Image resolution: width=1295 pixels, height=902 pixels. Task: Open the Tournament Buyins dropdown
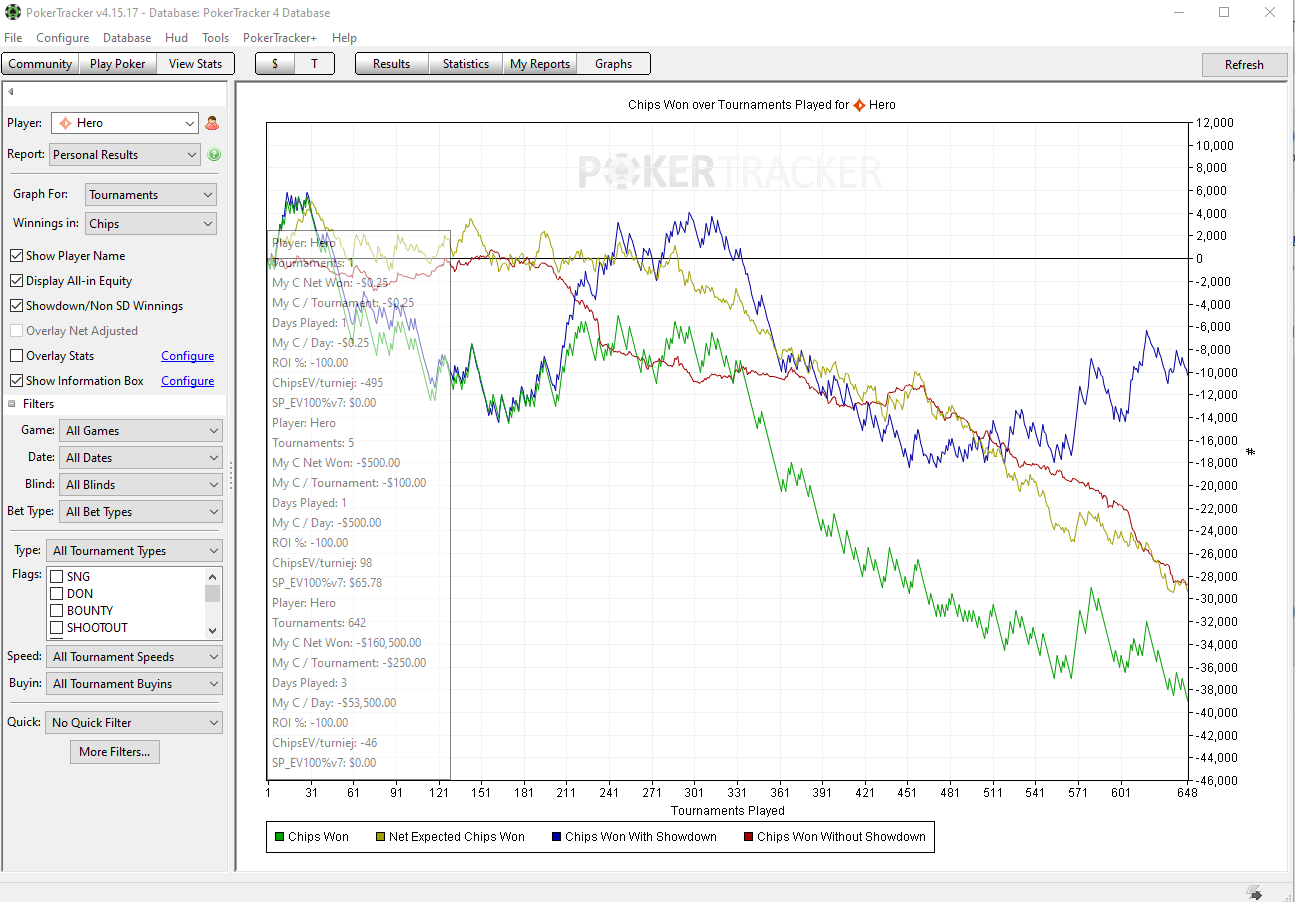tap(134, 684)
